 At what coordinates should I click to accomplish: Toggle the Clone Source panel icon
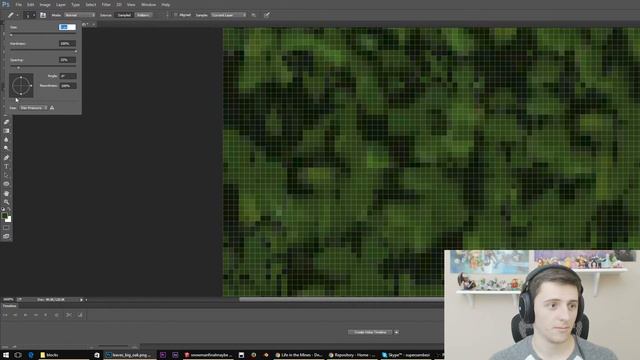pyautogui.click(x=43, y=15)
